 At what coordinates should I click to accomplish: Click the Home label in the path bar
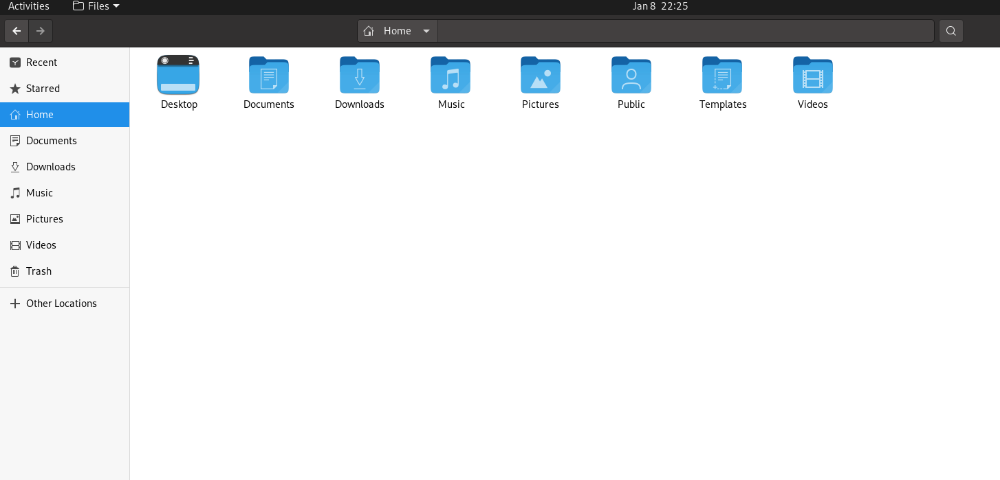(x=397, y=31)
